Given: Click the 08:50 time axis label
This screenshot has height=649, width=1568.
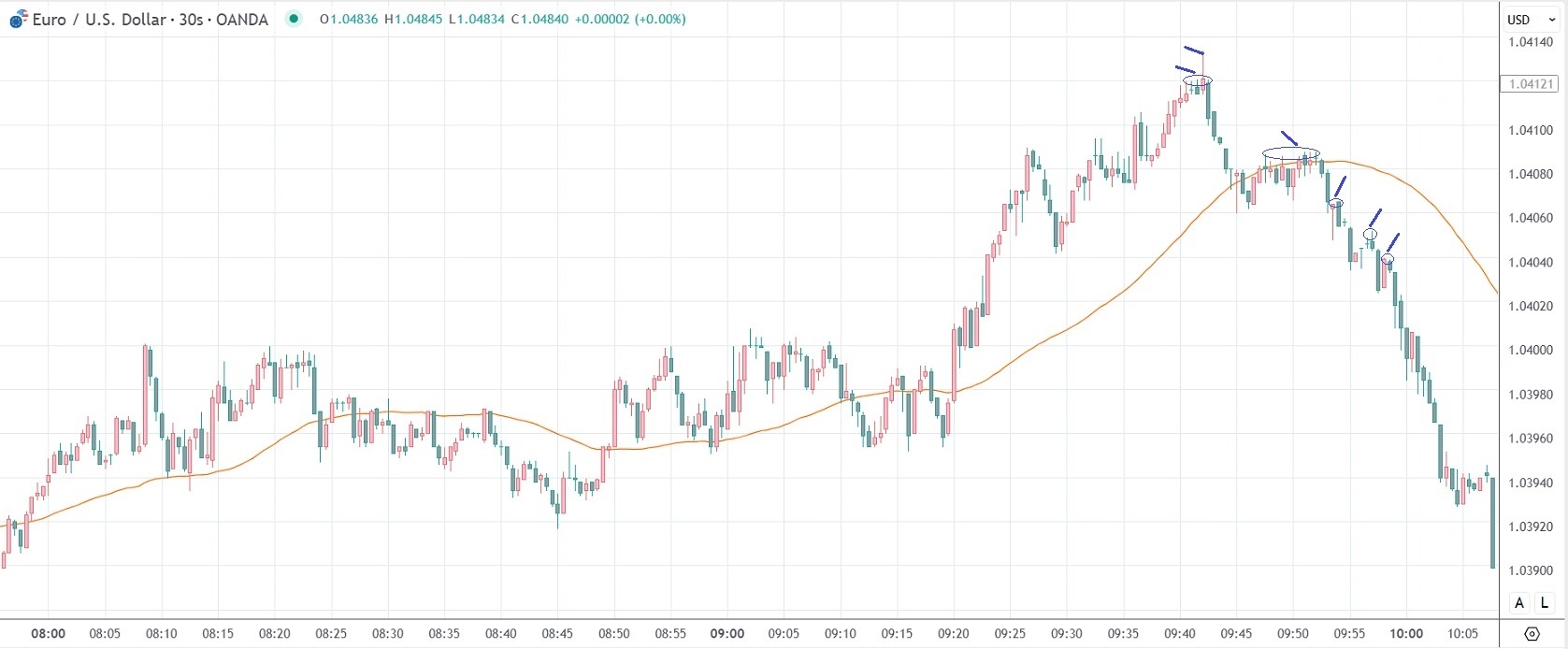Looking at the screenshot, I should 614,633.
